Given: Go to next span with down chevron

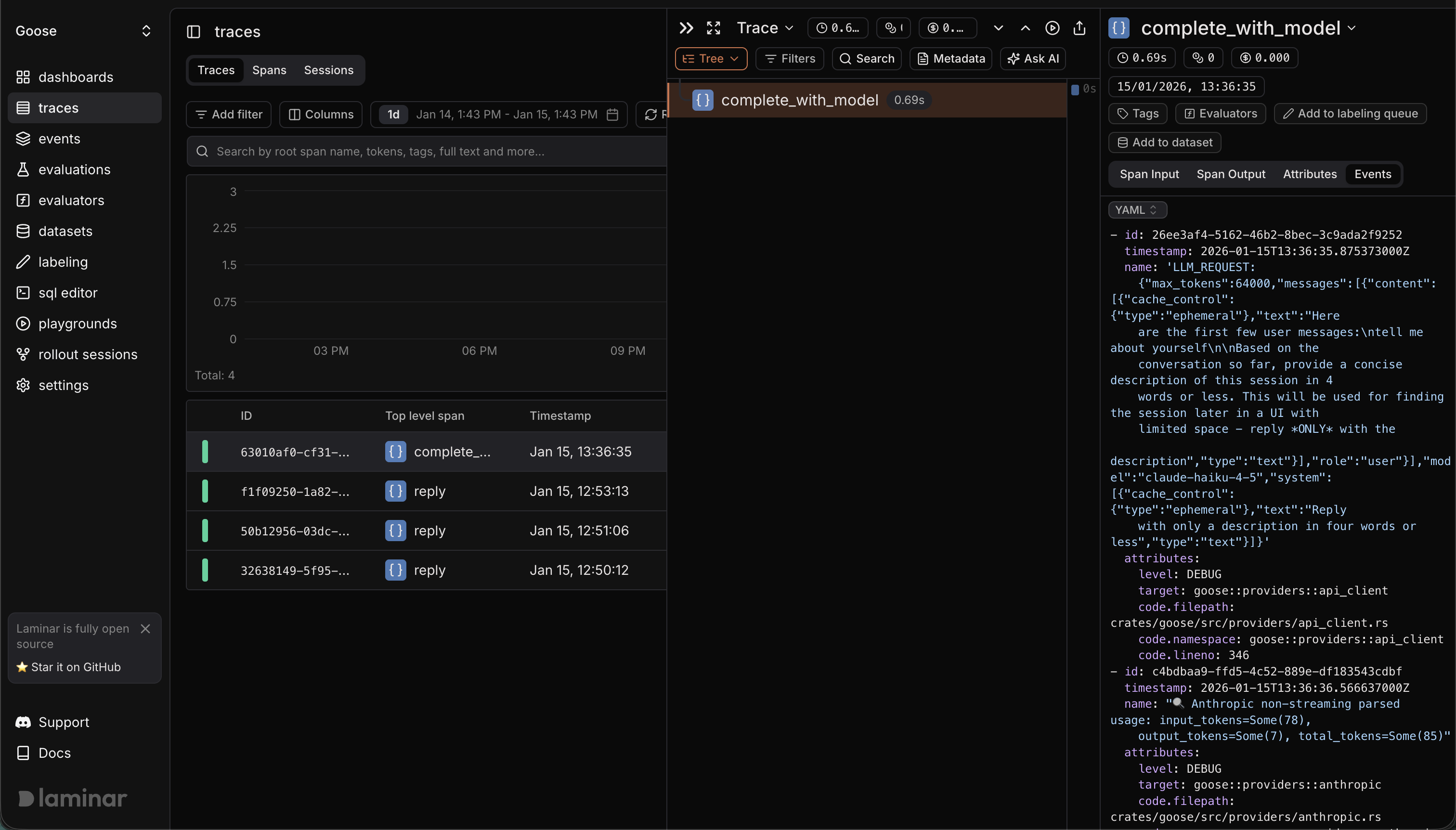Looking at the screenshot, I should coord(998,28).
